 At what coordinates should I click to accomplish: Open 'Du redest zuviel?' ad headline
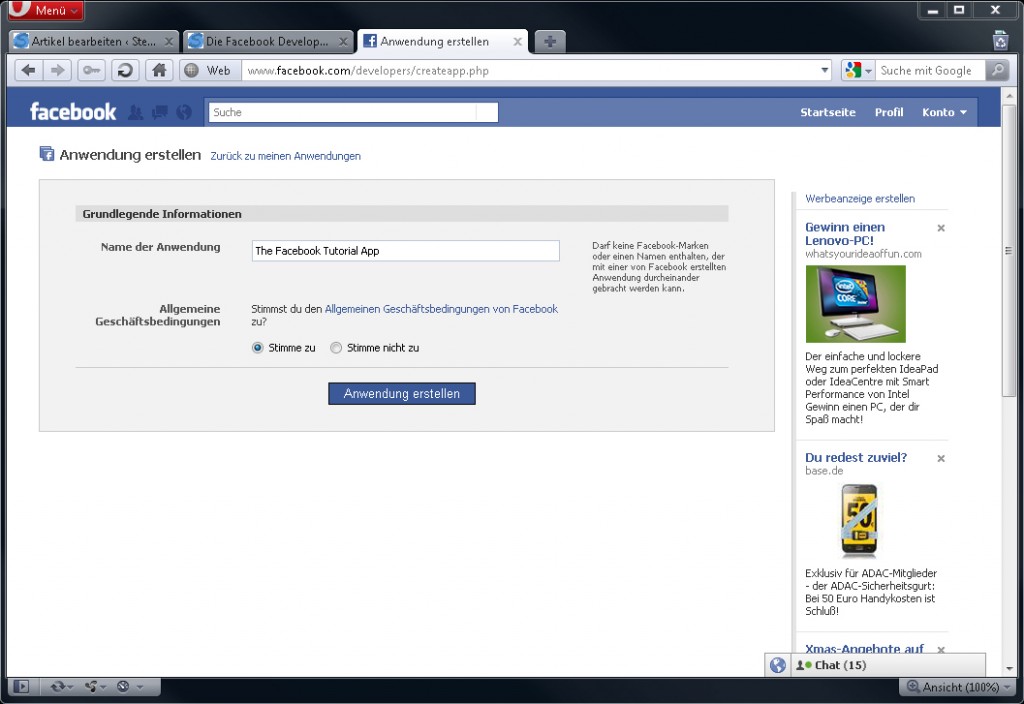click(x=856, y=457)
